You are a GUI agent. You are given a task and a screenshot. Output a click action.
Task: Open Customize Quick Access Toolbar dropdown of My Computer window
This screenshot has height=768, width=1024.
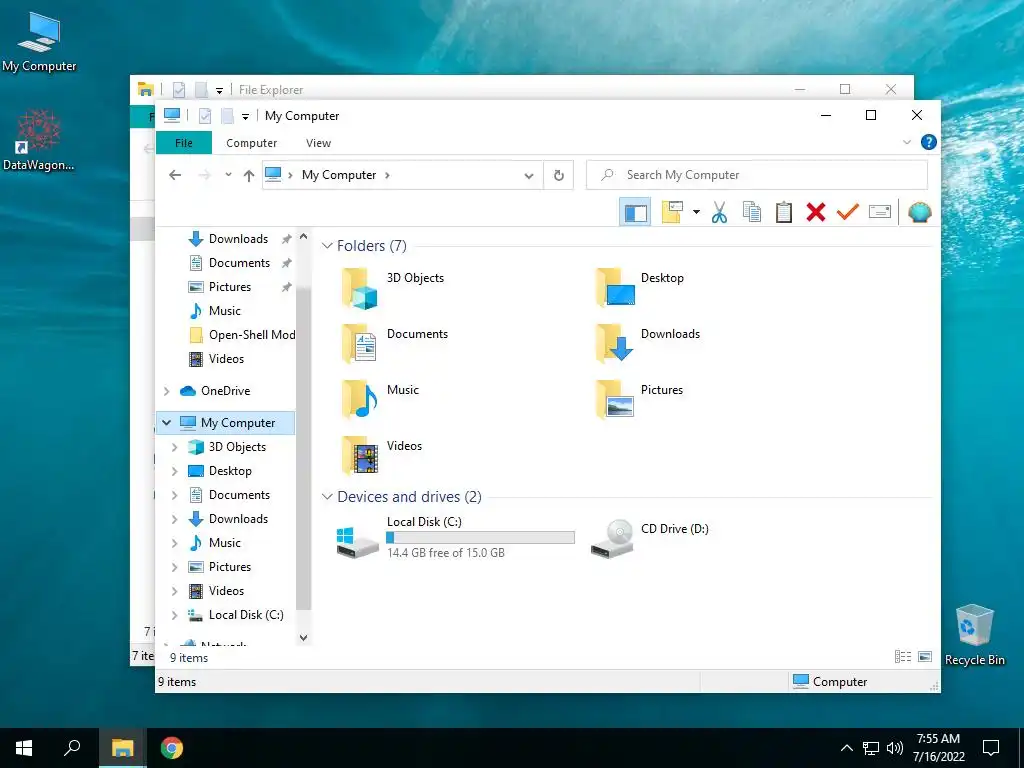tap(245, 116)
